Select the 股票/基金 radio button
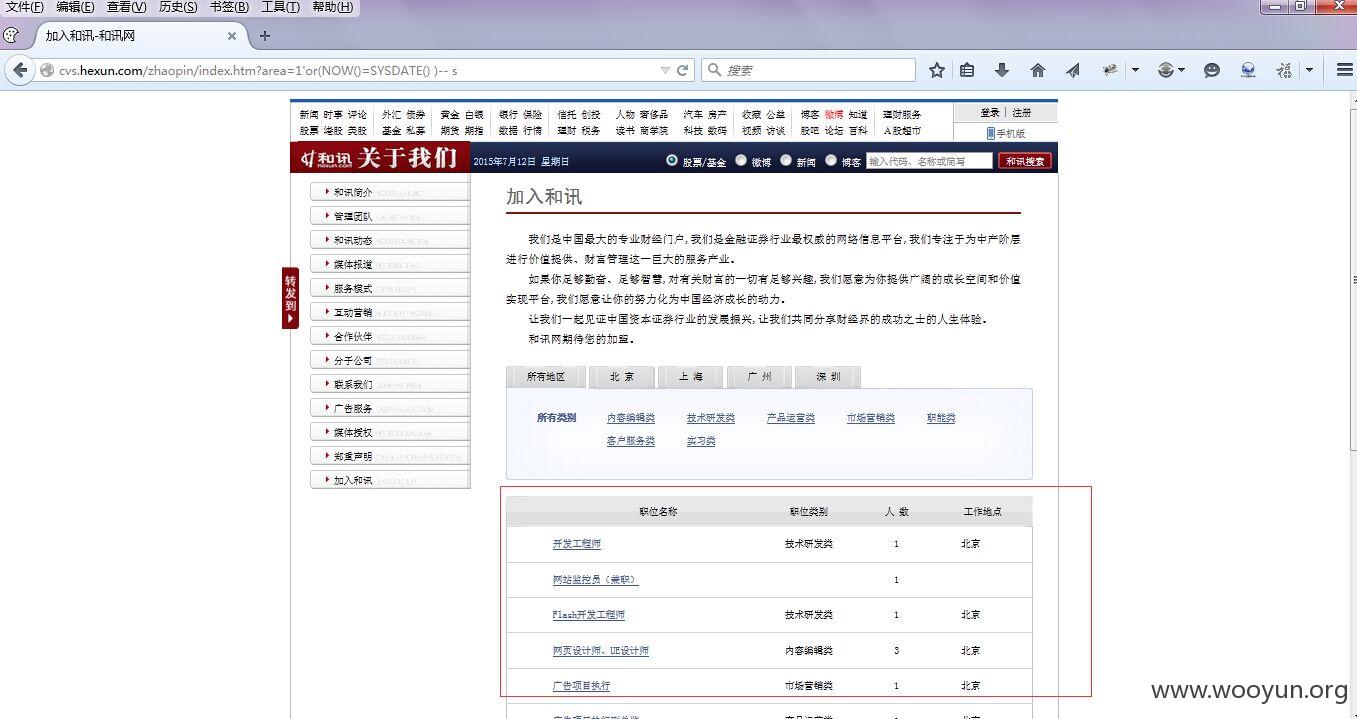This screenshot has height=719, width=1357. (x=672, y=160)
